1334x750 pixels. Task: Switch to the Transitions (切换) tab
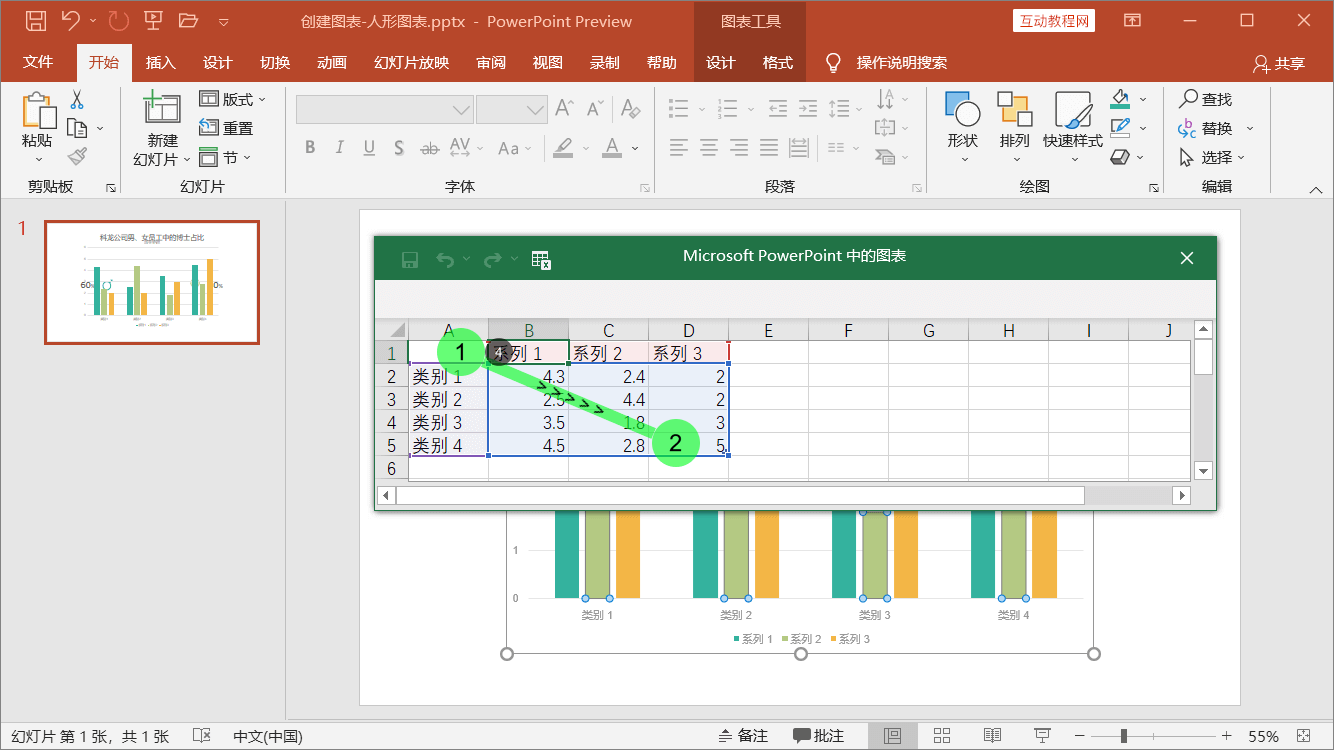coord(275,62)
